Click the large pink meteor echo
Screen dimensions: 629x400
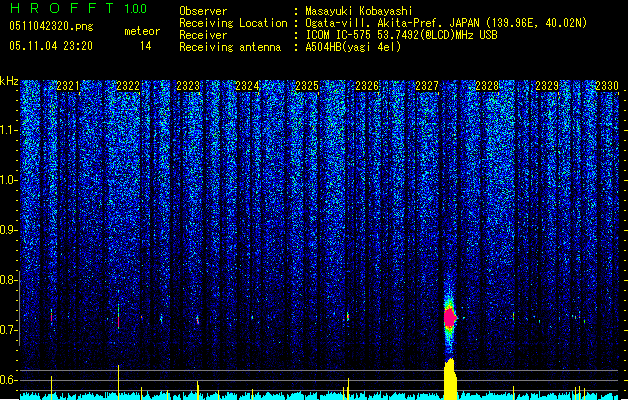click(450, 318)
